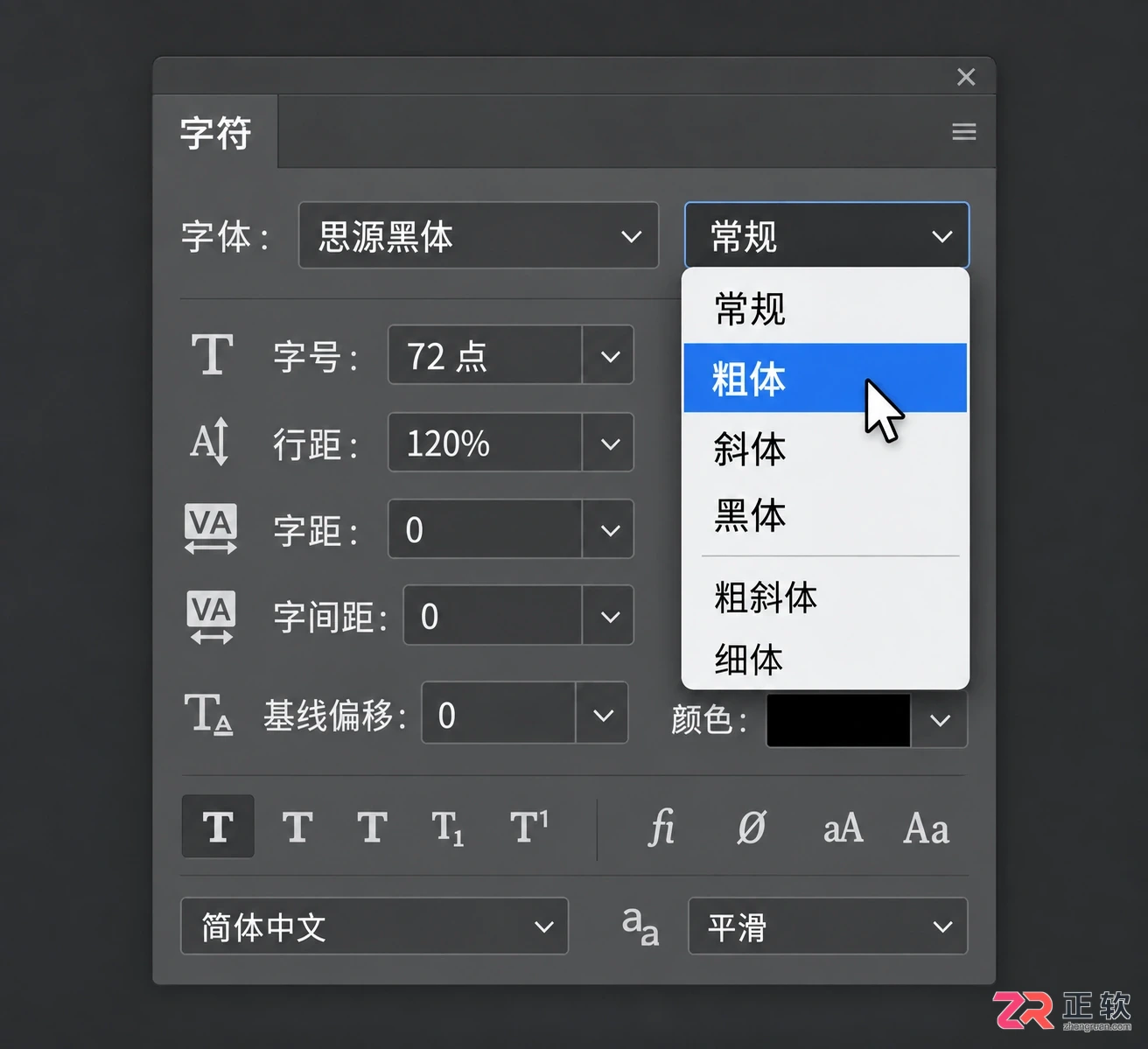Screen dimensions: 1148x1049
Task: Choose 常规 from the style list
Action: (825, 309)
